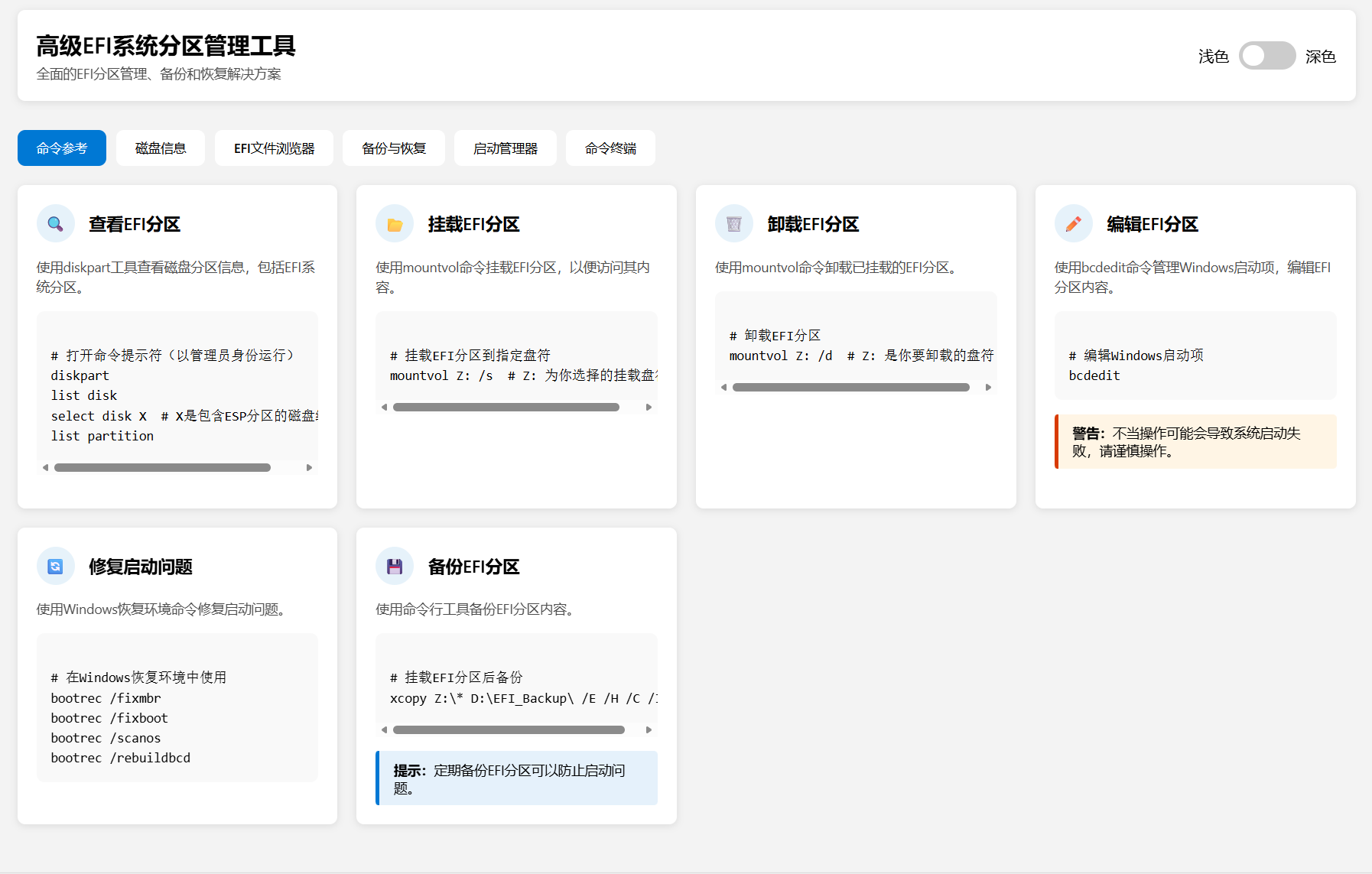Click the magnifier icon for 查看EFI分区

point(55,224)
